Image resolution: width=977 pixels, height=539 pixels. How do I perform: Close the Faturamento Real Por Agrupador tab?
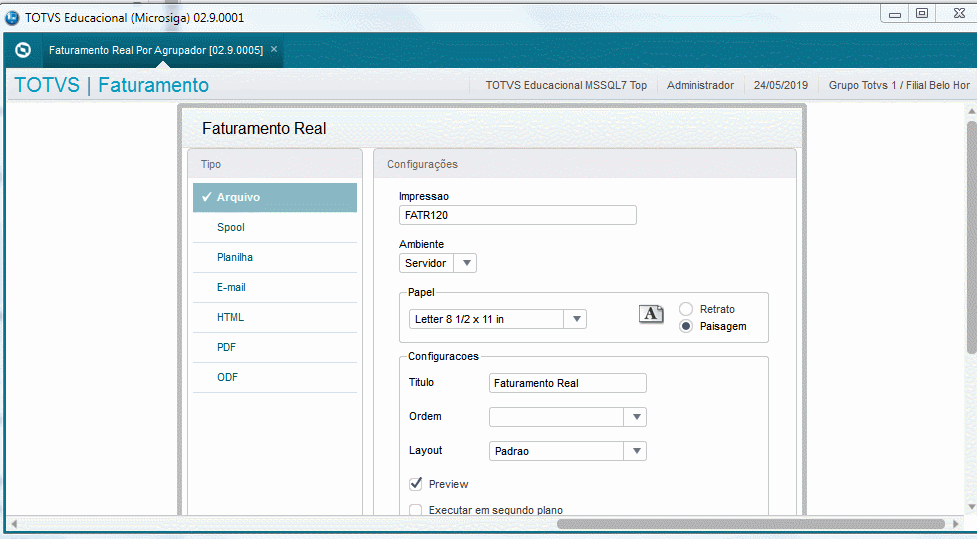pyautogui.click(x=274, y=49)
